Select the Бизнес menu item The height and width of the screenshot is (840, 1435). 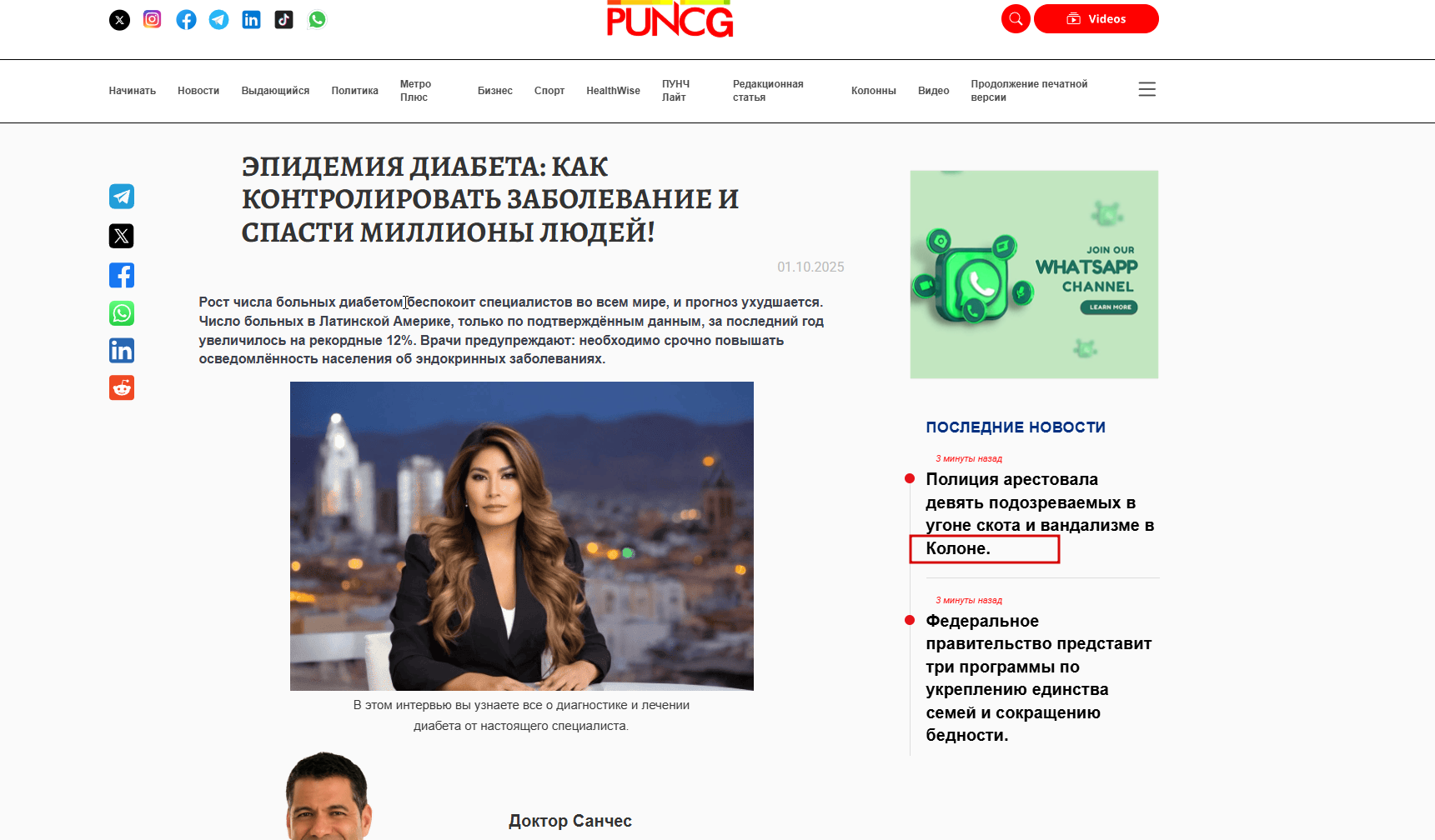495,91
